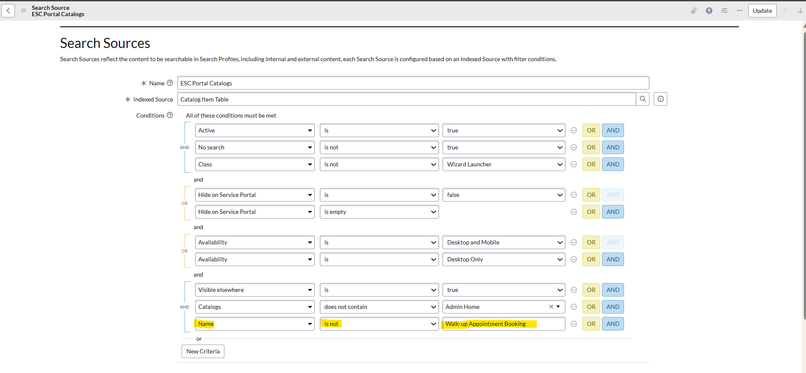Open the Name condition field dropdown

pos(255,324)
